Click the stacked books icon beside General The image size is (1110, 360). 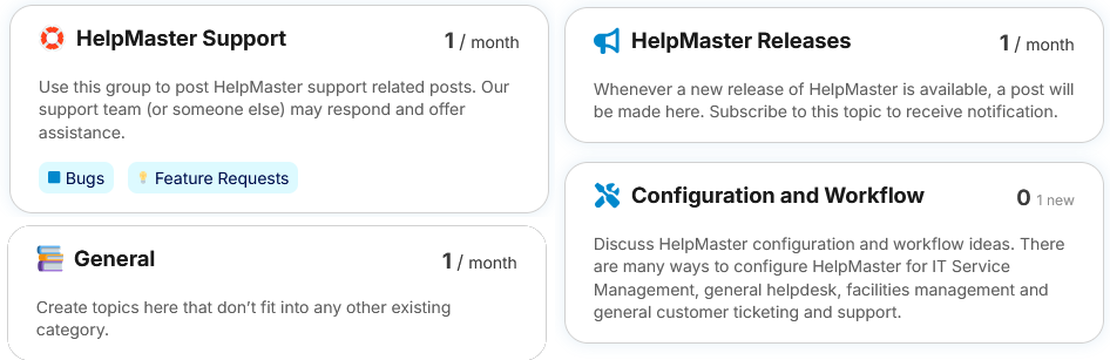click(50, 259)
